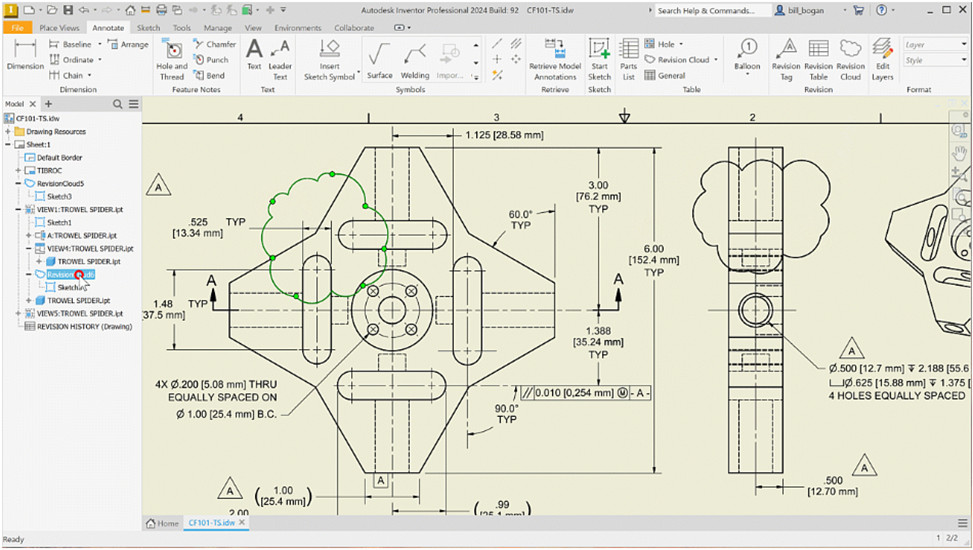This screenshot has width=973, height=550.
Task: Select the Surface texture symbol
Action: (379, 60)
